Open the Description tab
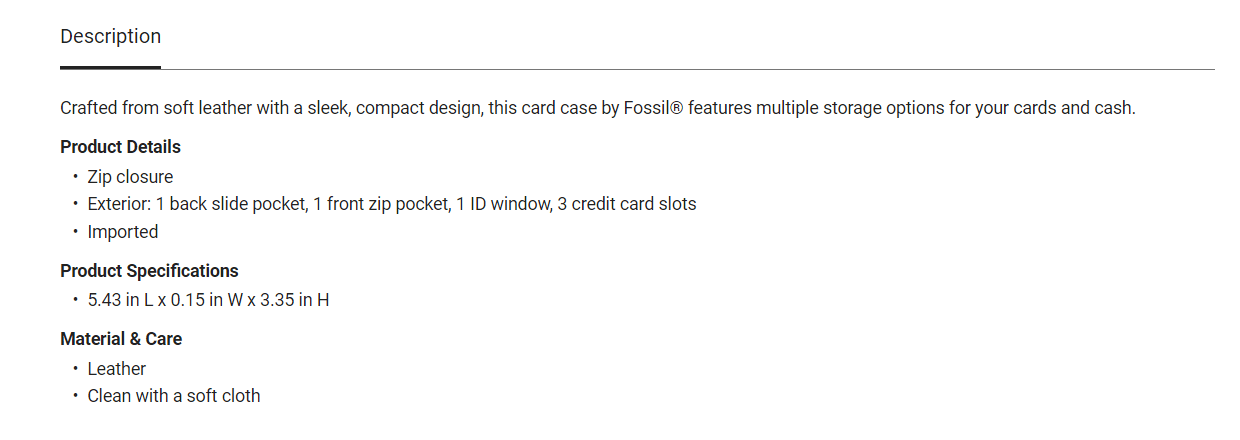The image size is (1240, 440). click(x=110, y=37)
